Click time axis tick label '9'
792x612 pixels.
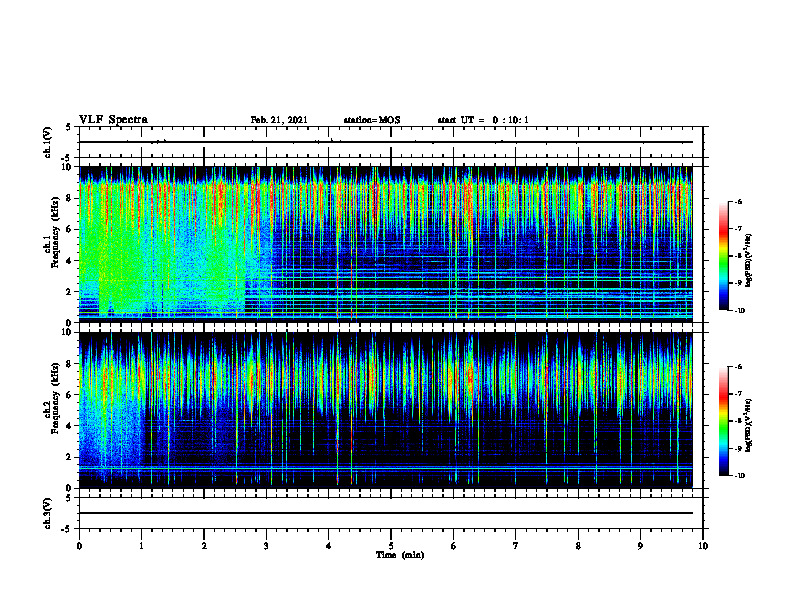click(640, 546)
